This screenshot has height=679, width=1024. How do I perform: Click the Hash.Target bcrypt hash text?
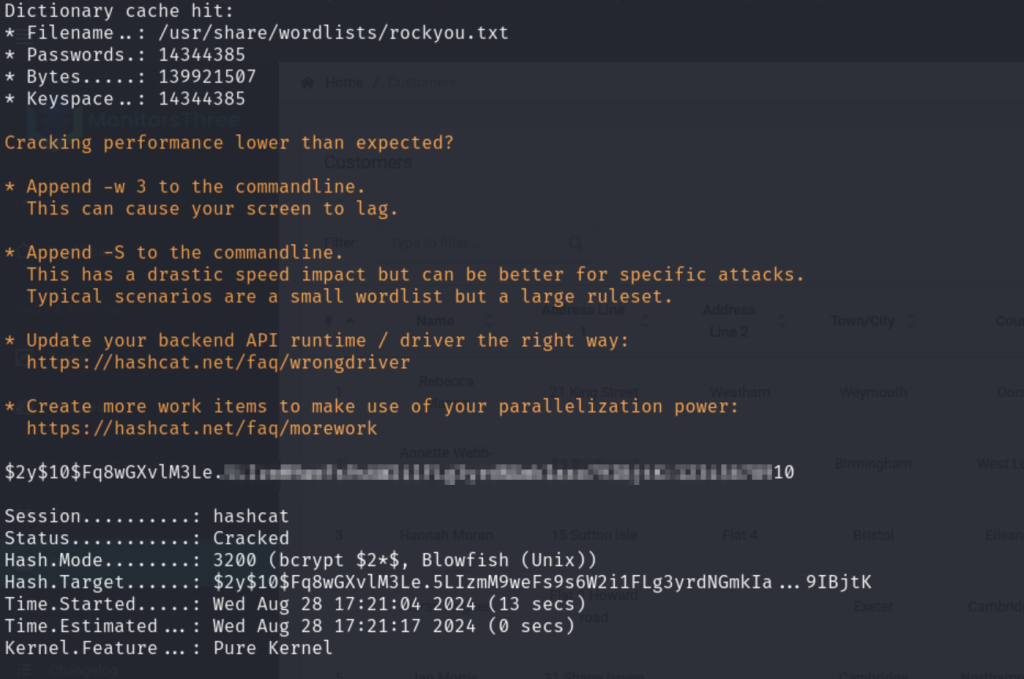pyautogui.click(x=542, y=582)
